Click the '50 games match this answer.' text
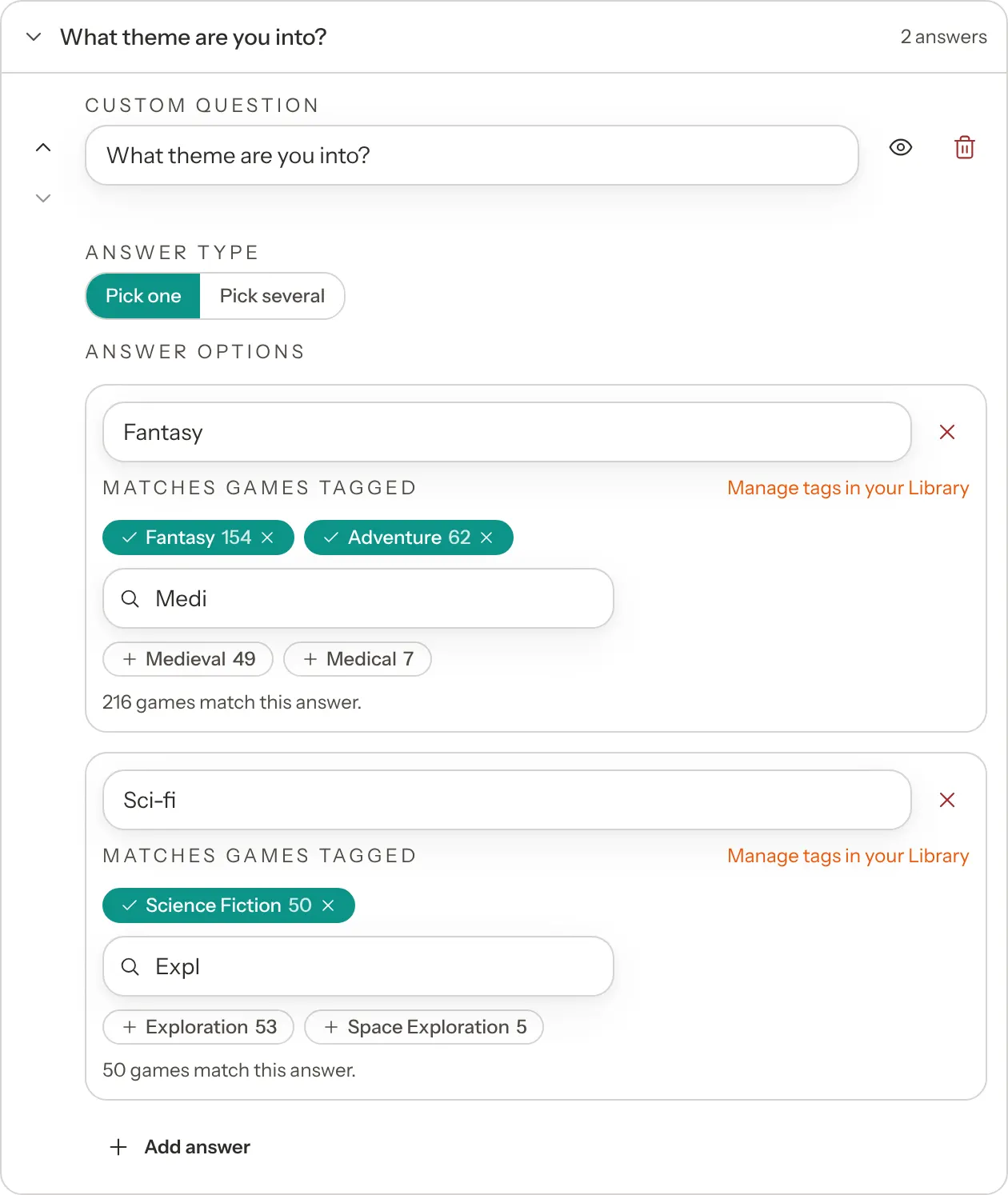 point(230,1070)
